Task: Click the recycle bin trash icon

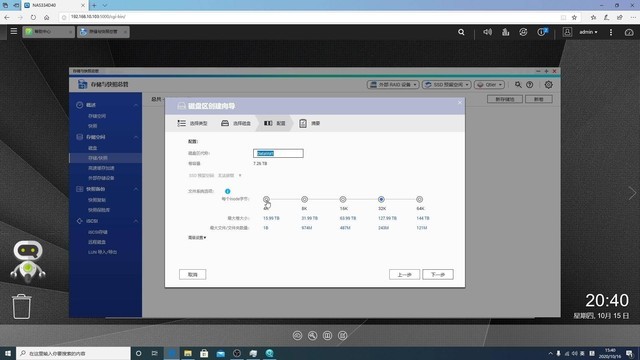Action: coord(22,306)
